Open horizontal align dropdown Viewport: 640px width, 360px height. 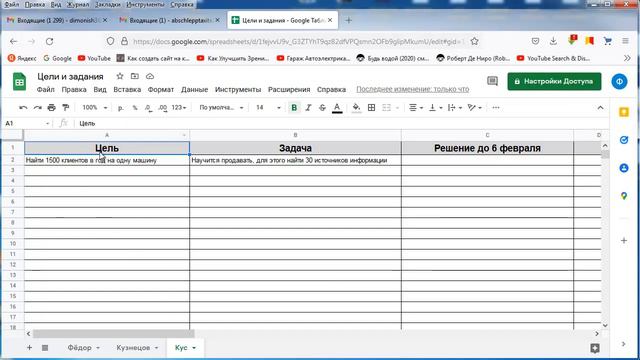click(x=416, y=108)
